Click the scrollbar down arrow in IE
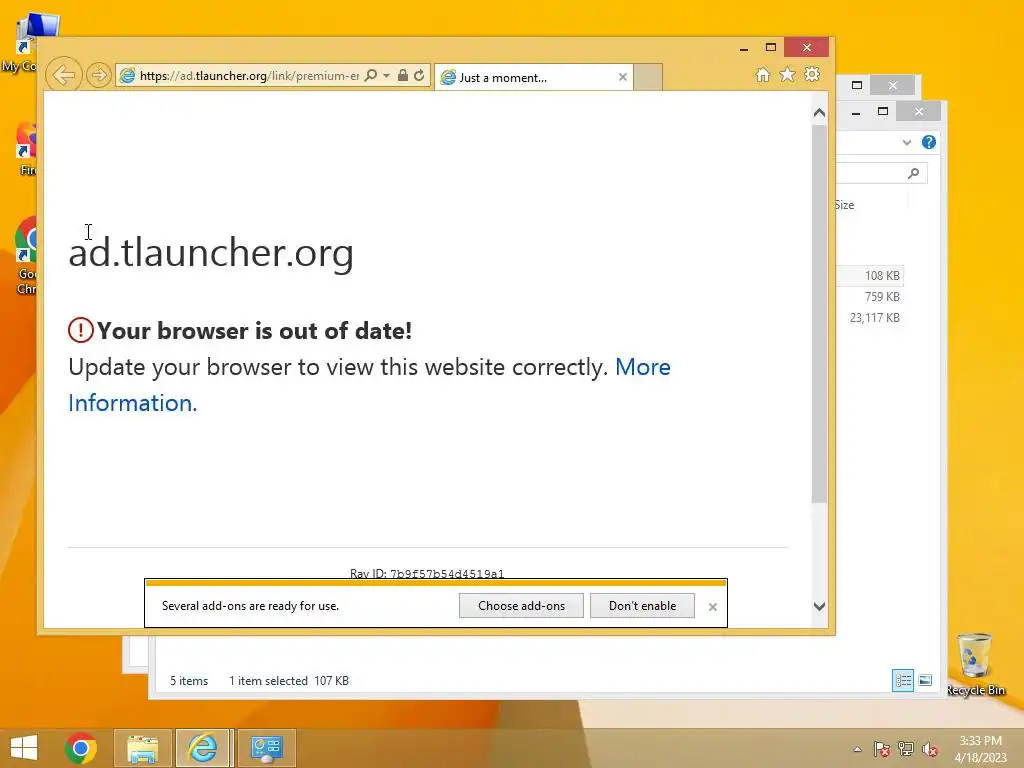The width and height of the screenshot is (1024, 768). [819, 606]
